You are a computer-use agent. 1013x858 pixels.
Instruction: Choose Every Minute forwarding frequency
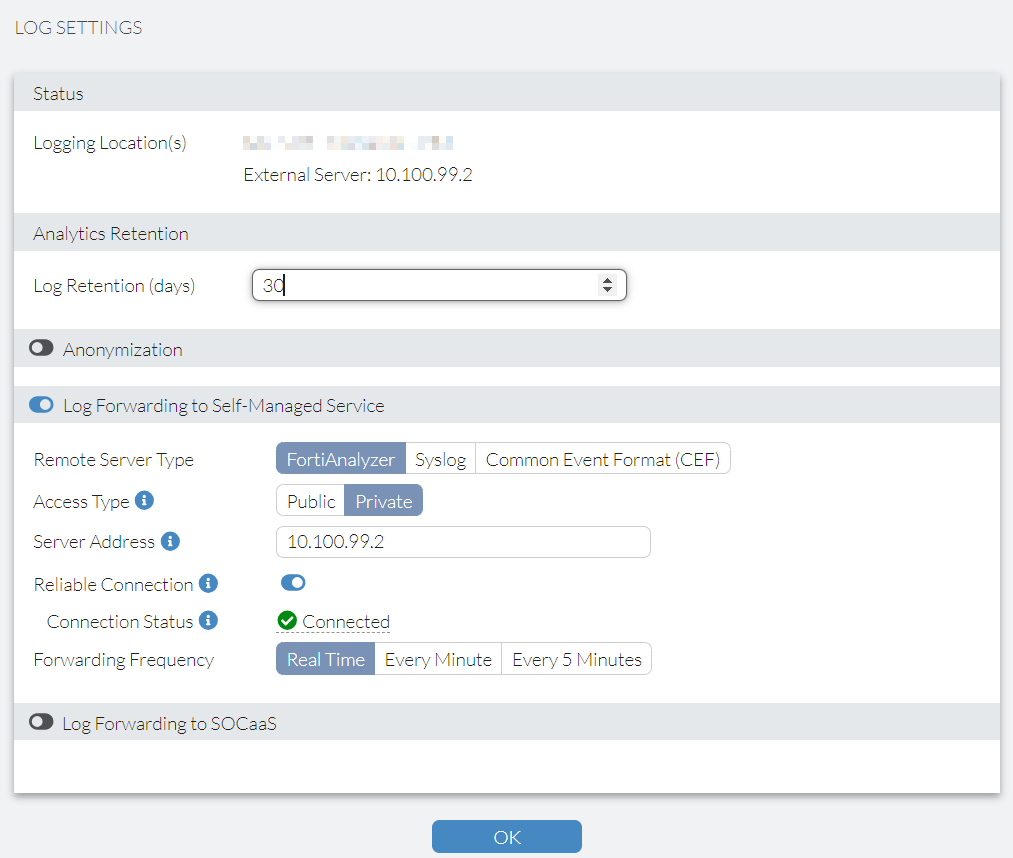(x=438, y=659)
